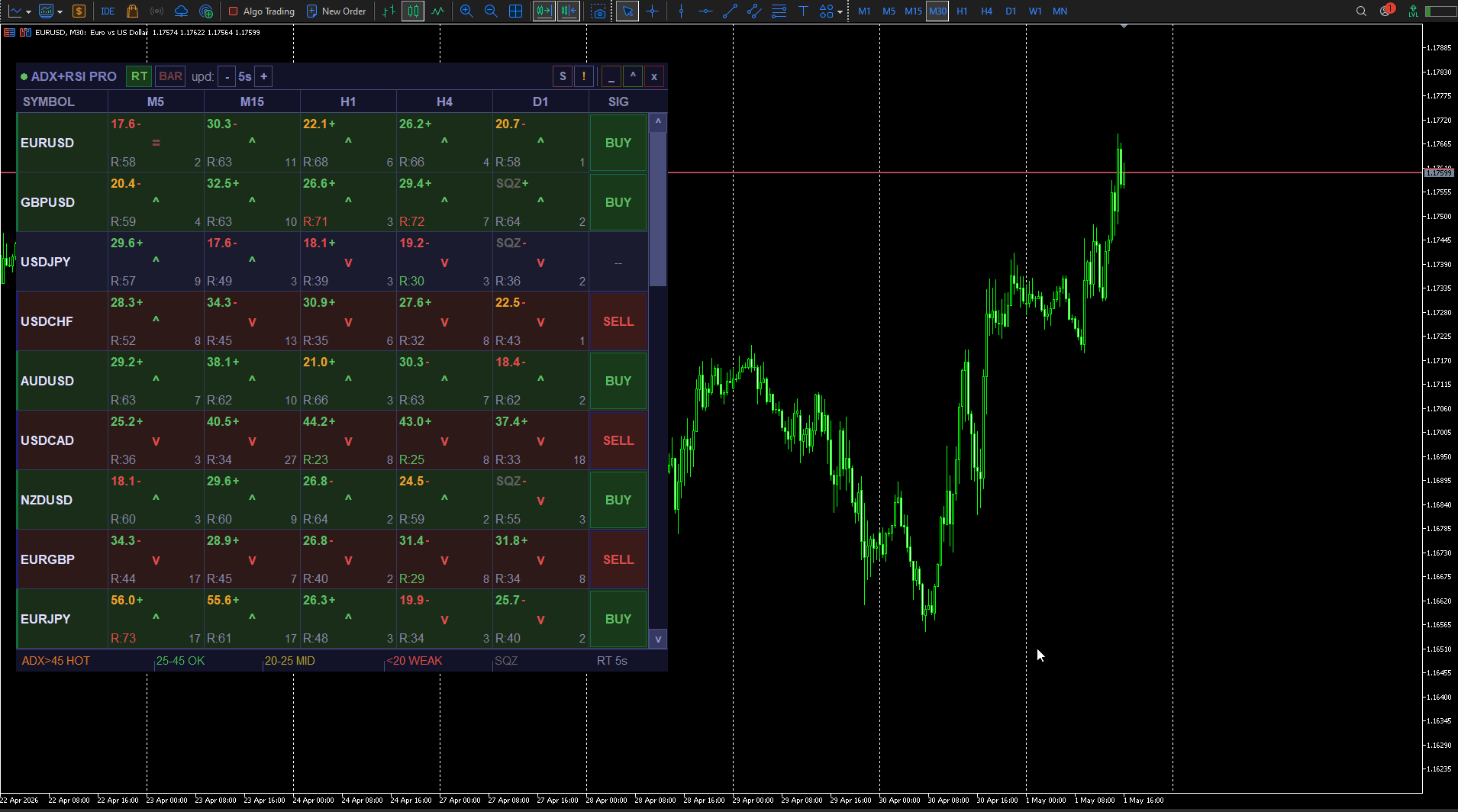Select the text label drawing tool
Image resolution: width=1458 pixels, height=812 pixels.
(803, 11)
